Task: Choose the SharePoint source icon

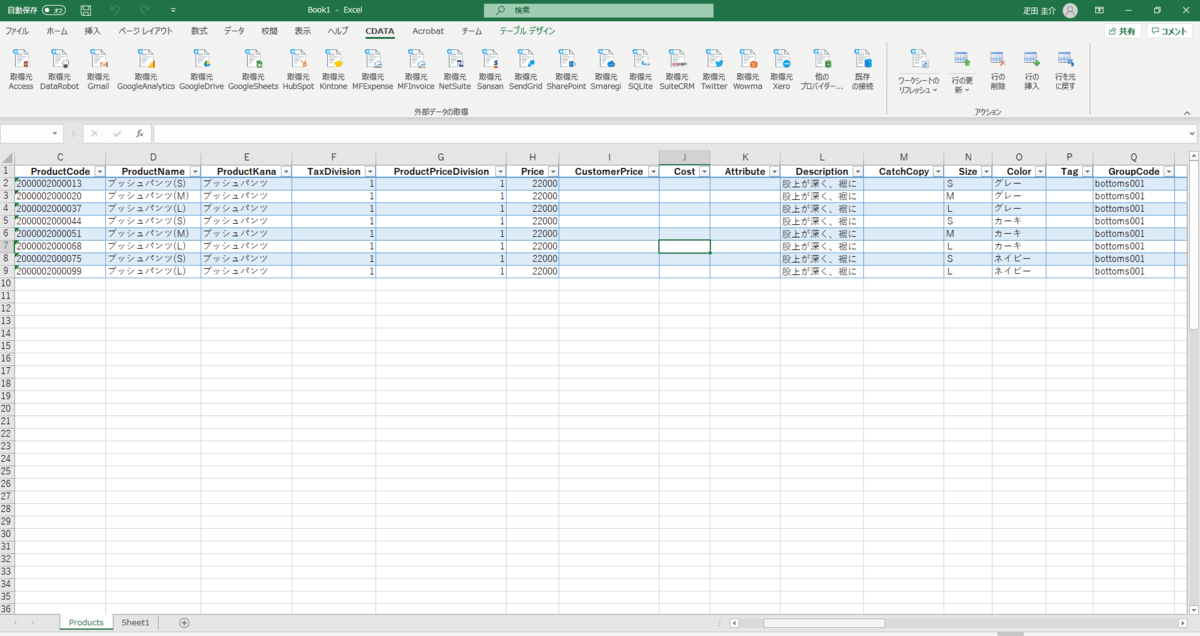Action: click(566, 60)
